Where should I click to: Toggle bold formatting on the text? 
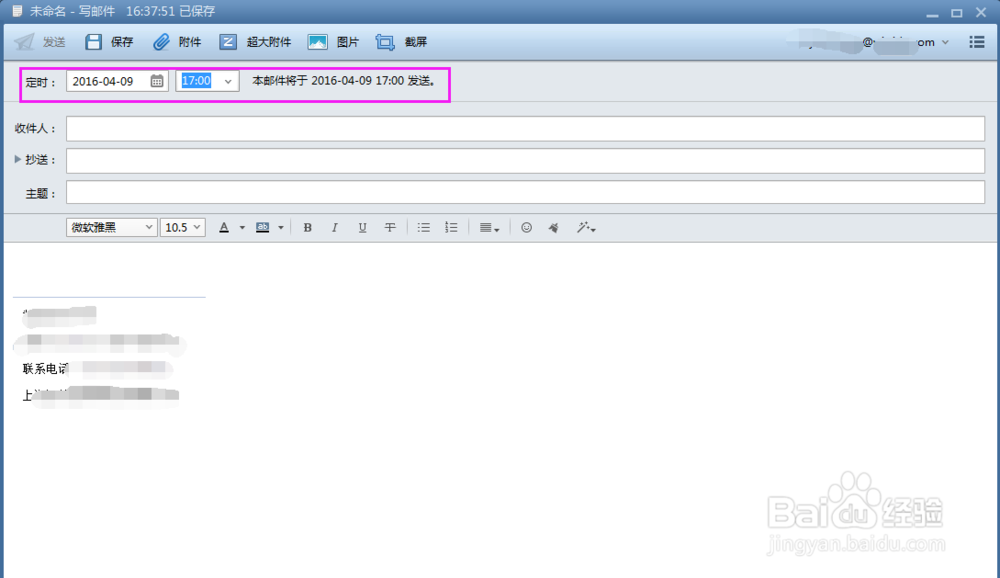click(x=307, y=228)
